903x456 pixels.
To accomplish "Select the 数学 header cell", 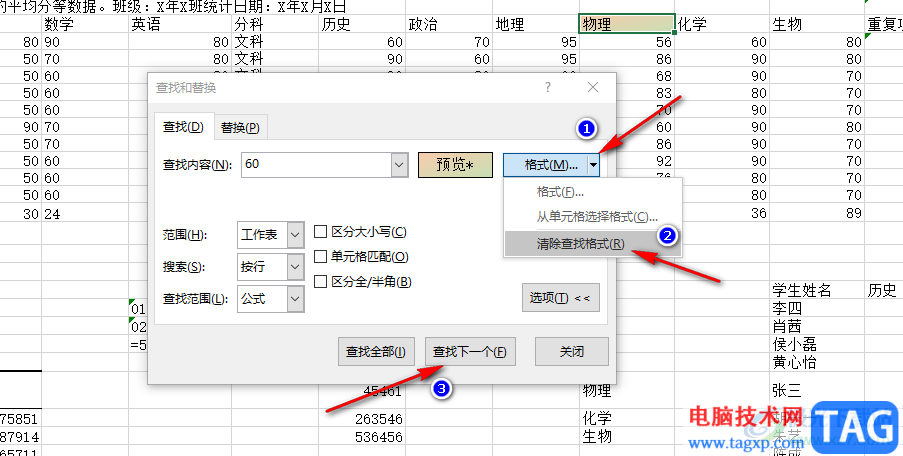I will coord(85,24).
